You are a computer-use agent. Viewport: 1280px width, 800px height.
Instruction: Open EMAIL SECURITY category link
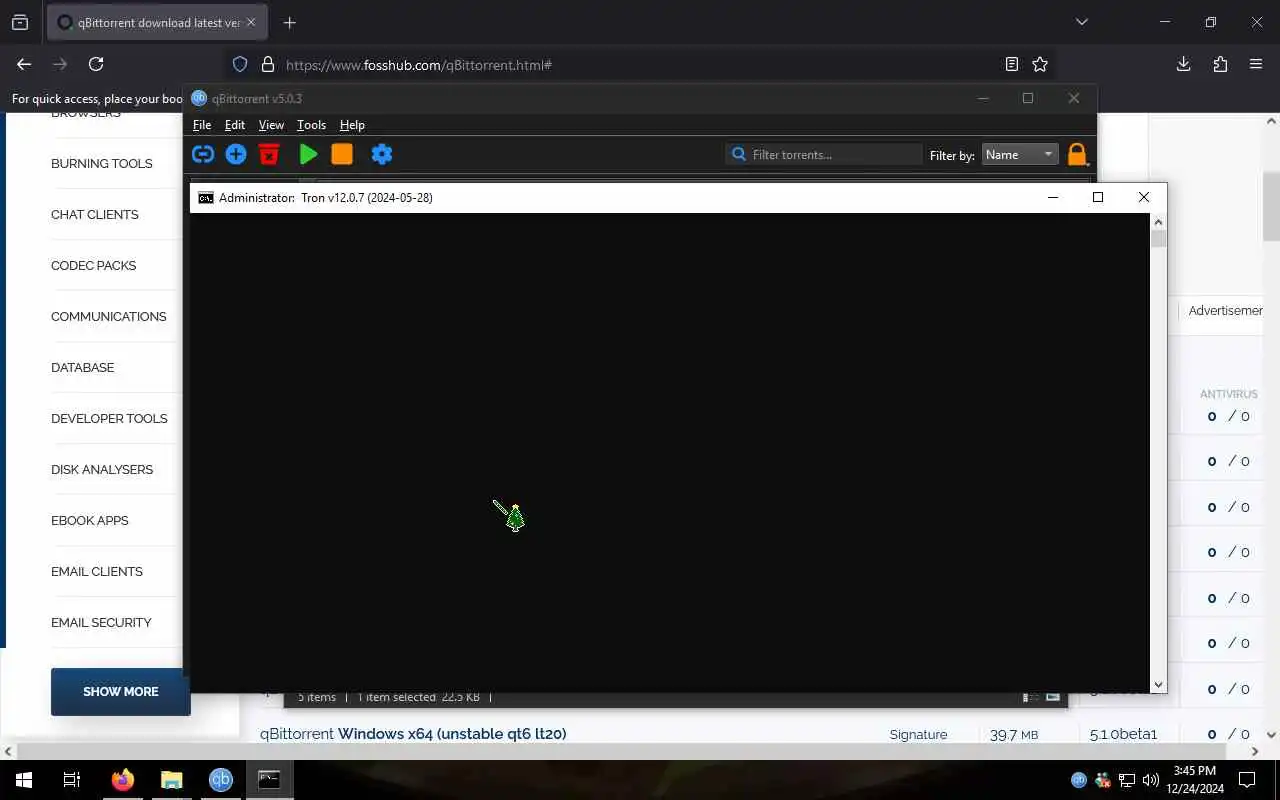click(101, 622)
